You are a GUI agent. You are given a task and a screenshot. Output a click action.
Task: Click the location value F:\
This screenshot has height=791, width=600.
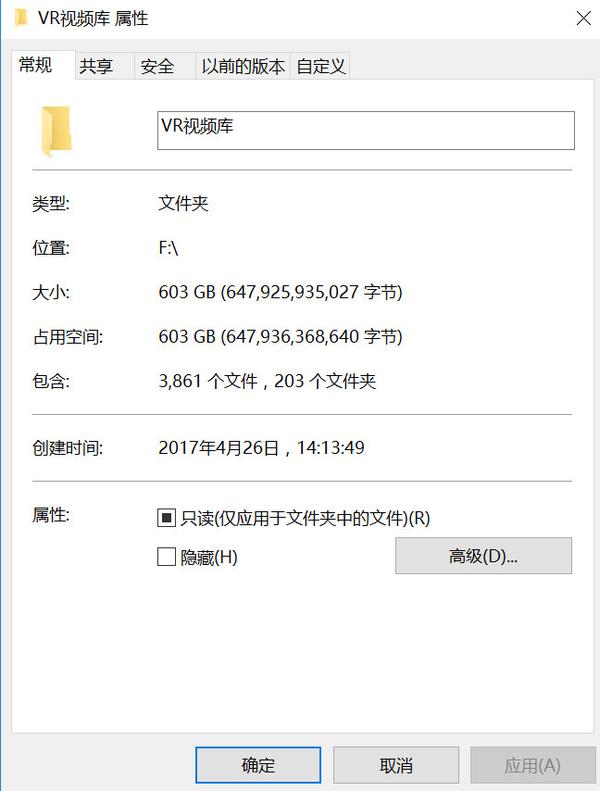[168, 248]
